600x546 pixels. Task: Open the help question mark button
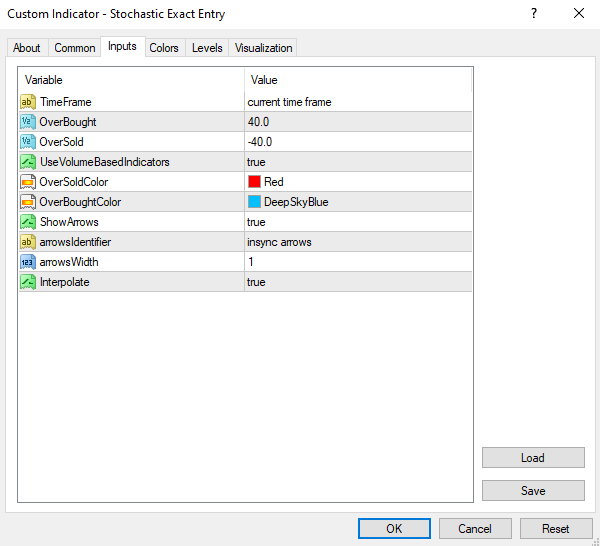click(534, 14)
